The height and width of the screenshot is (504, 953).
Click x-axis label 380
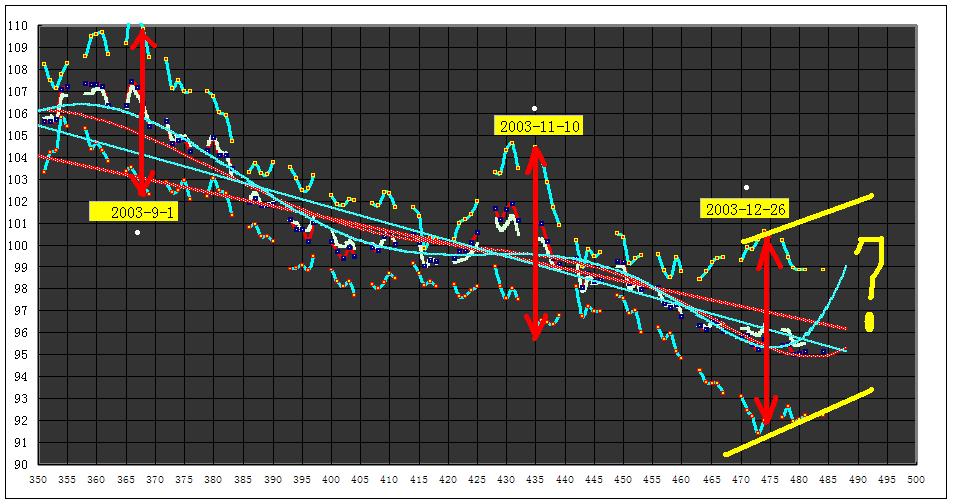[213, 480]
